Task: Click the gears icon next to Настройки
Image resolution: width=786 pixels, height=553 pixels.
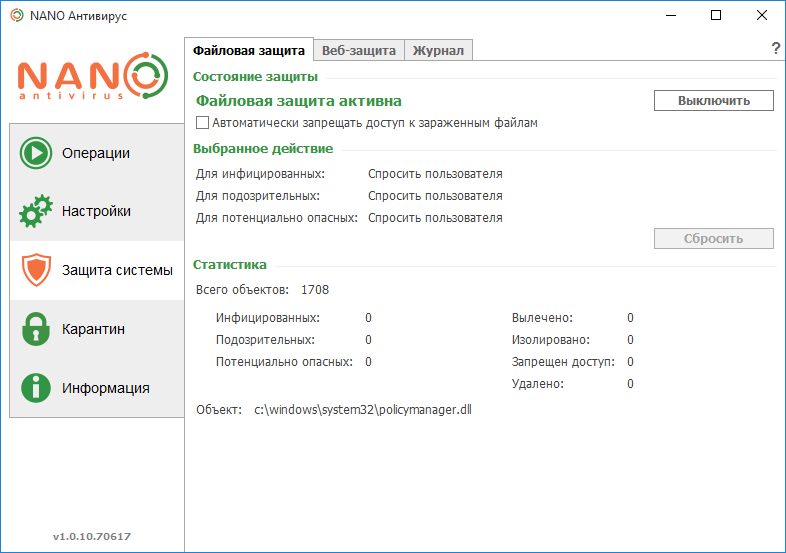Action: point(36,211)
